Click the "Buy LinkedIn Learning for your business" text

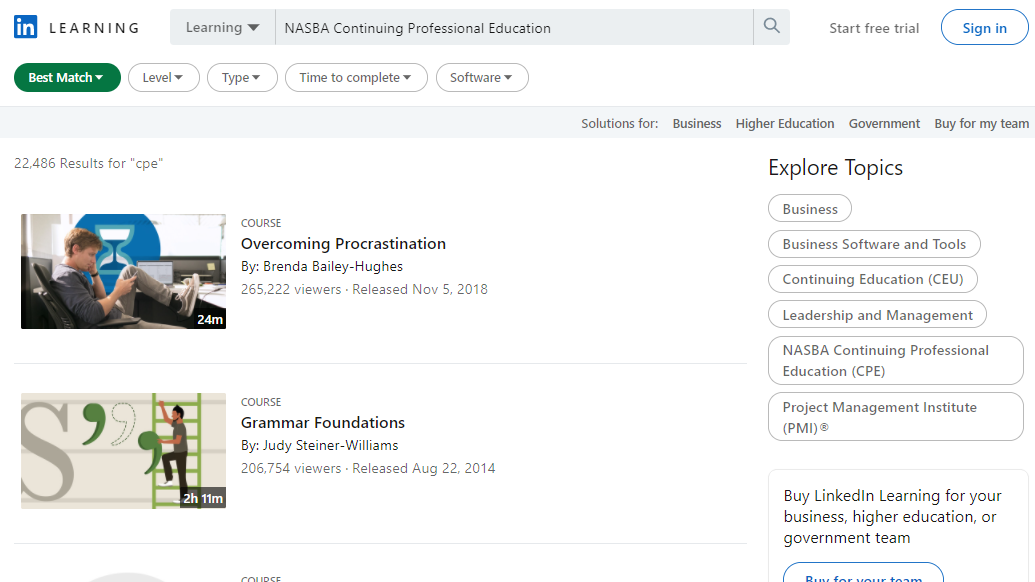click(892, 516)
